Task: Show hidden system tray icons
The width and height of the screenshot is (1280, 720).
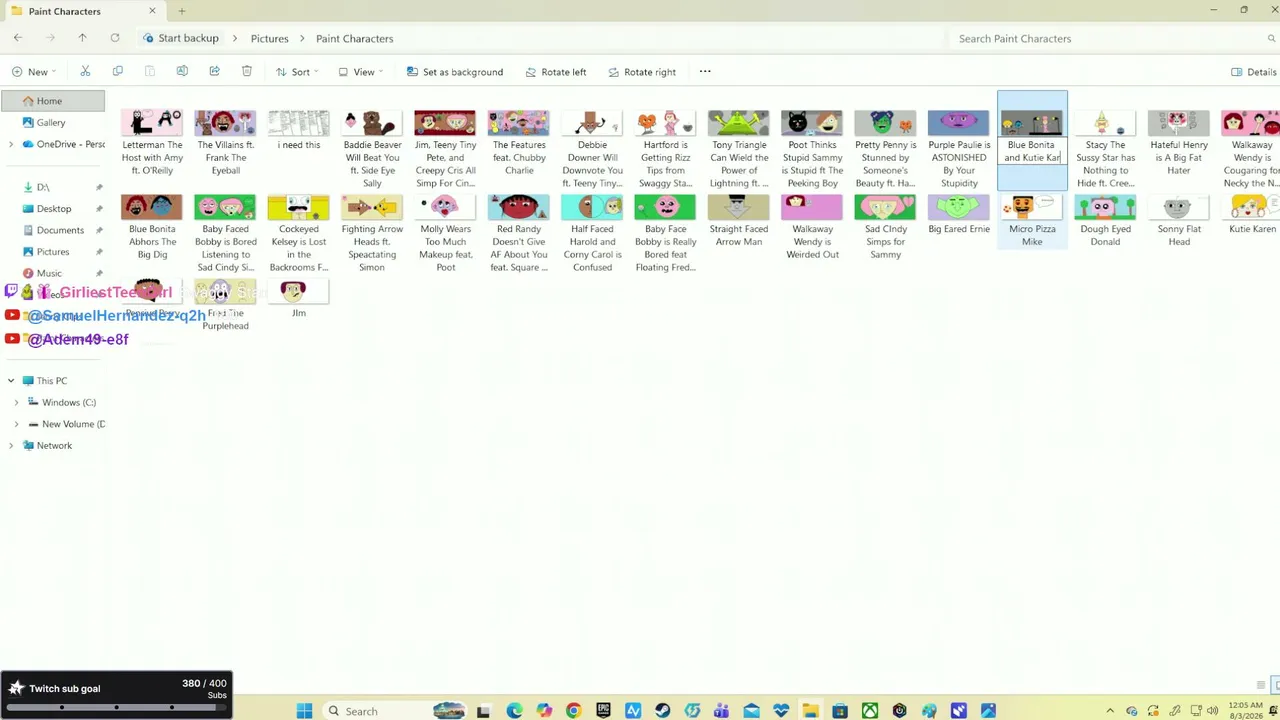Action: 1109,711
